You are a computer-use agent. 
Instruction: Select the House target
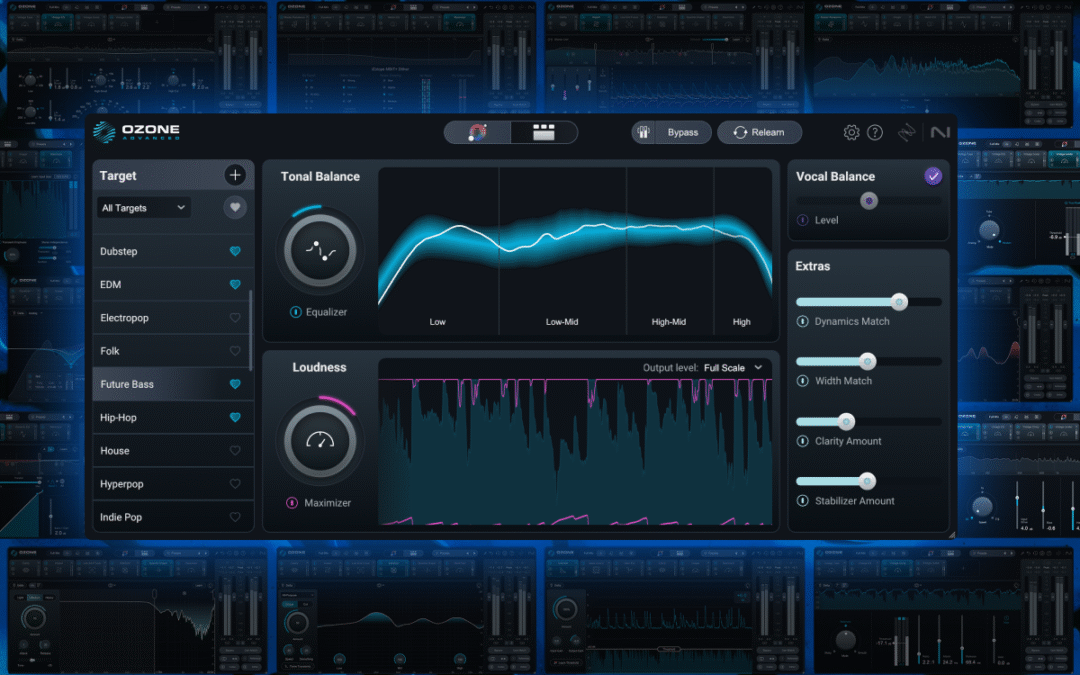tap(173, 450)
